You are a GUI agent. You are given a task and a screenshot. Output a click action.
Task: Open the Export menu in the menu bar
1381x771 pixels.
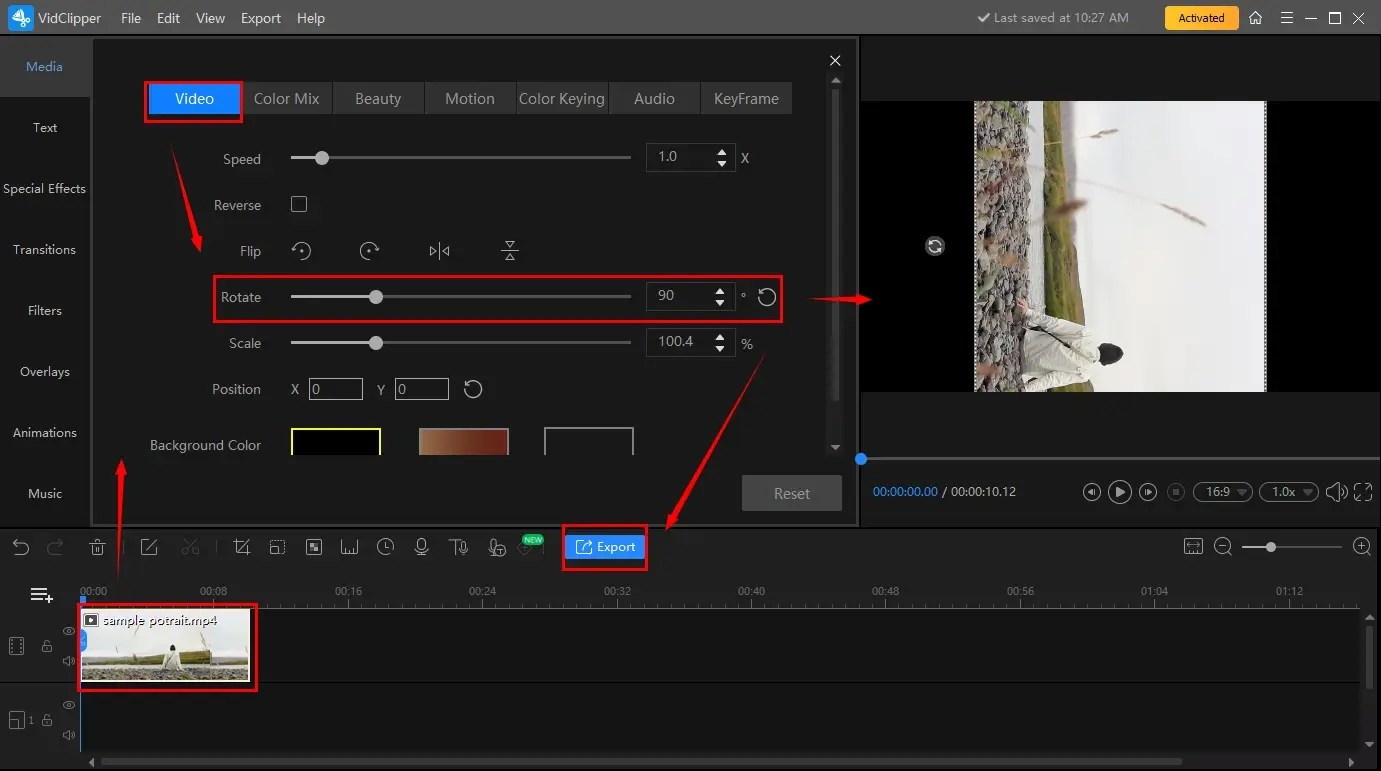(260, 17)
